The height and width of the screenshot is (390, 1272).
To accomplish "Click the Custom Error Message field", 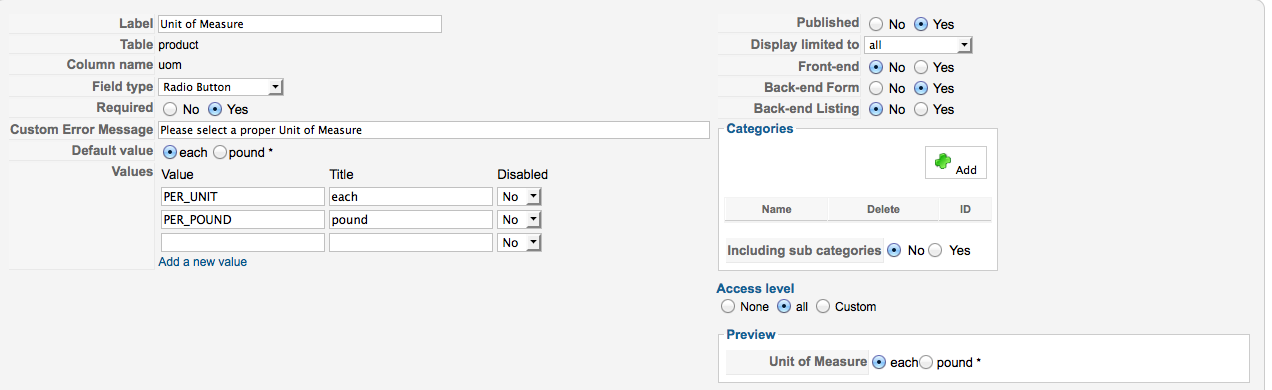I will pos(434,130).
